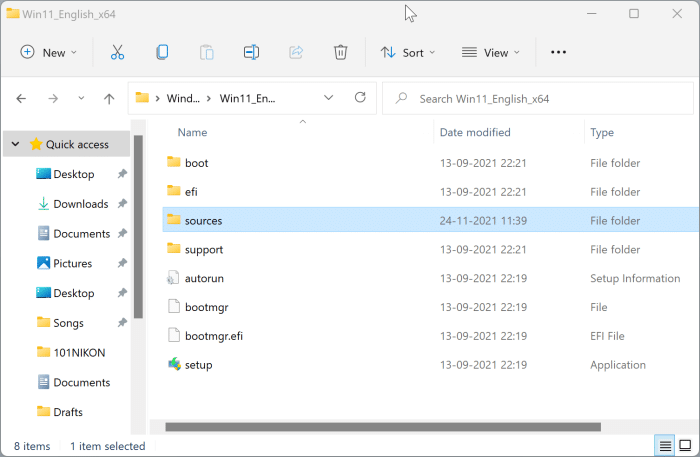The width and height of the screenshot is (700, 457).
Task: Click the Wind... breadcrumb segment
Action: click(x=183, y=98)
